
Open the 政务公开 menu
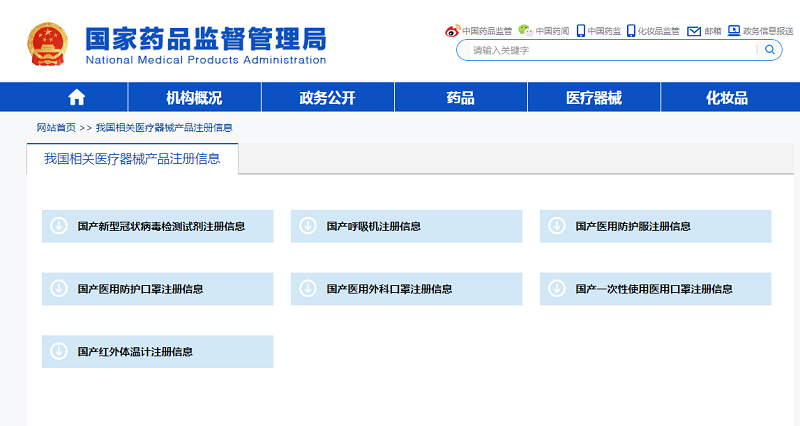(328, 97)
